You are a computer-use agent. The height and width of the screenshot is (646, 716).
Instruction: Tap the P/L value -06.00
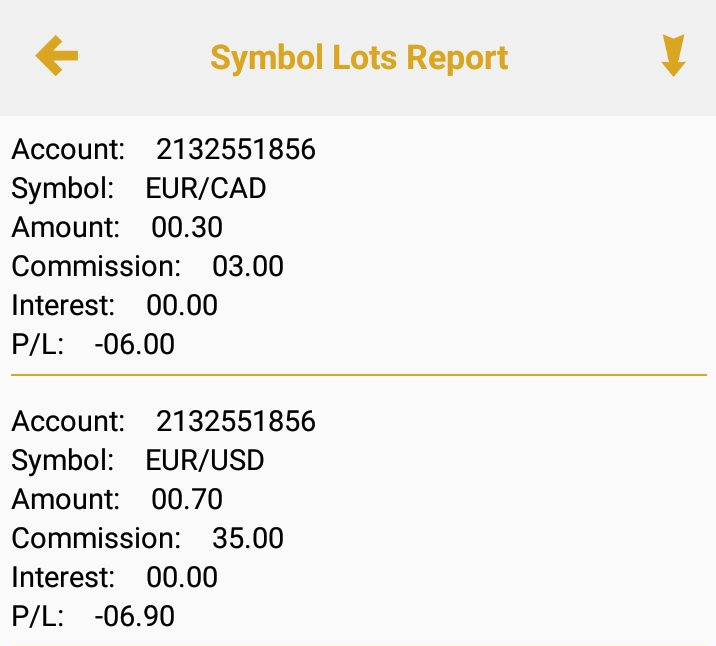coord(134,345)
